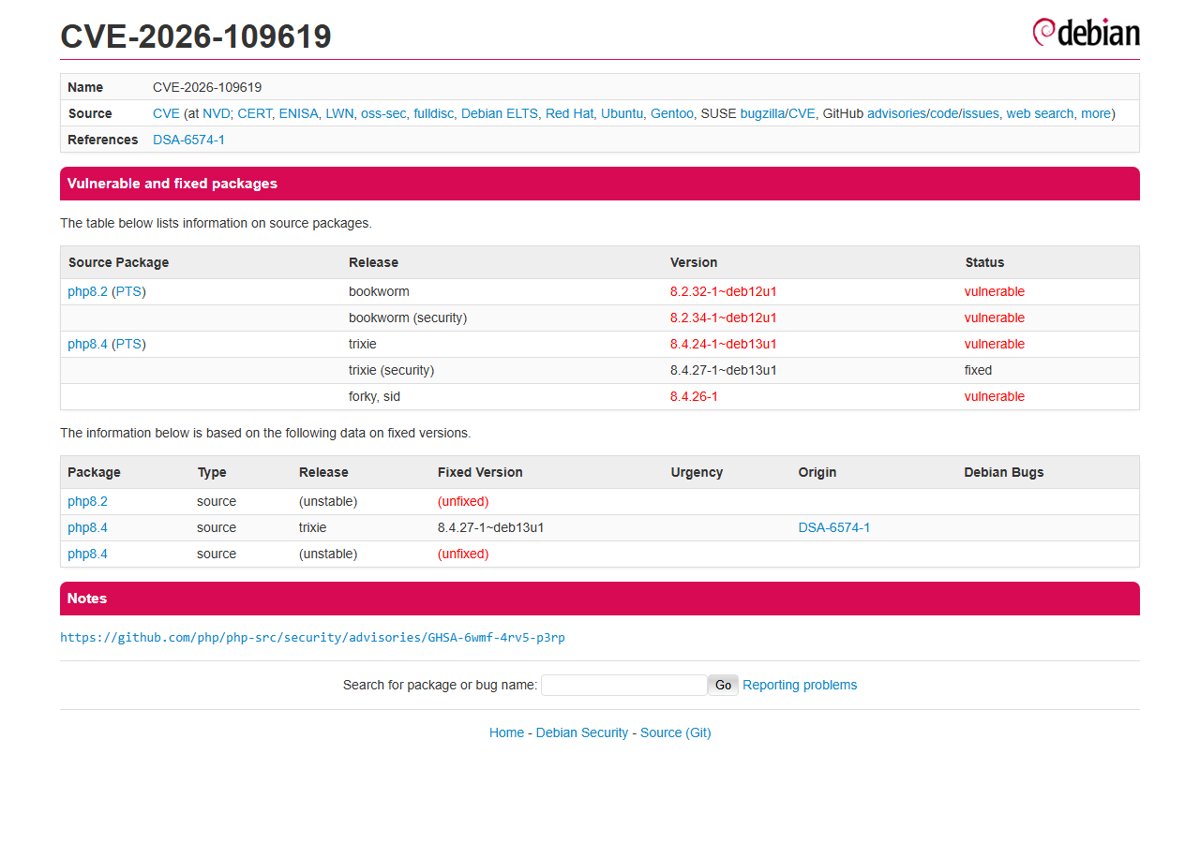1200x843 pixels.
Task: Click version 8.2.32-1~deb12u1
Action: click(x=723, y=292)
